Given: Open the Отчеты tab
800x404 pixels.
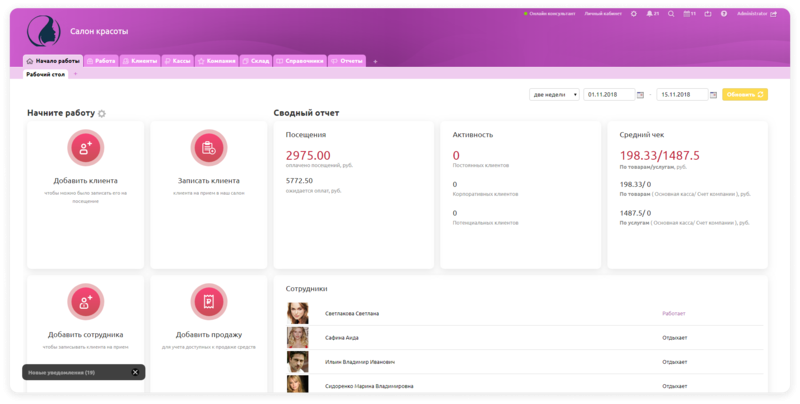Looking at the screenshot, I should tap(347, 61).
